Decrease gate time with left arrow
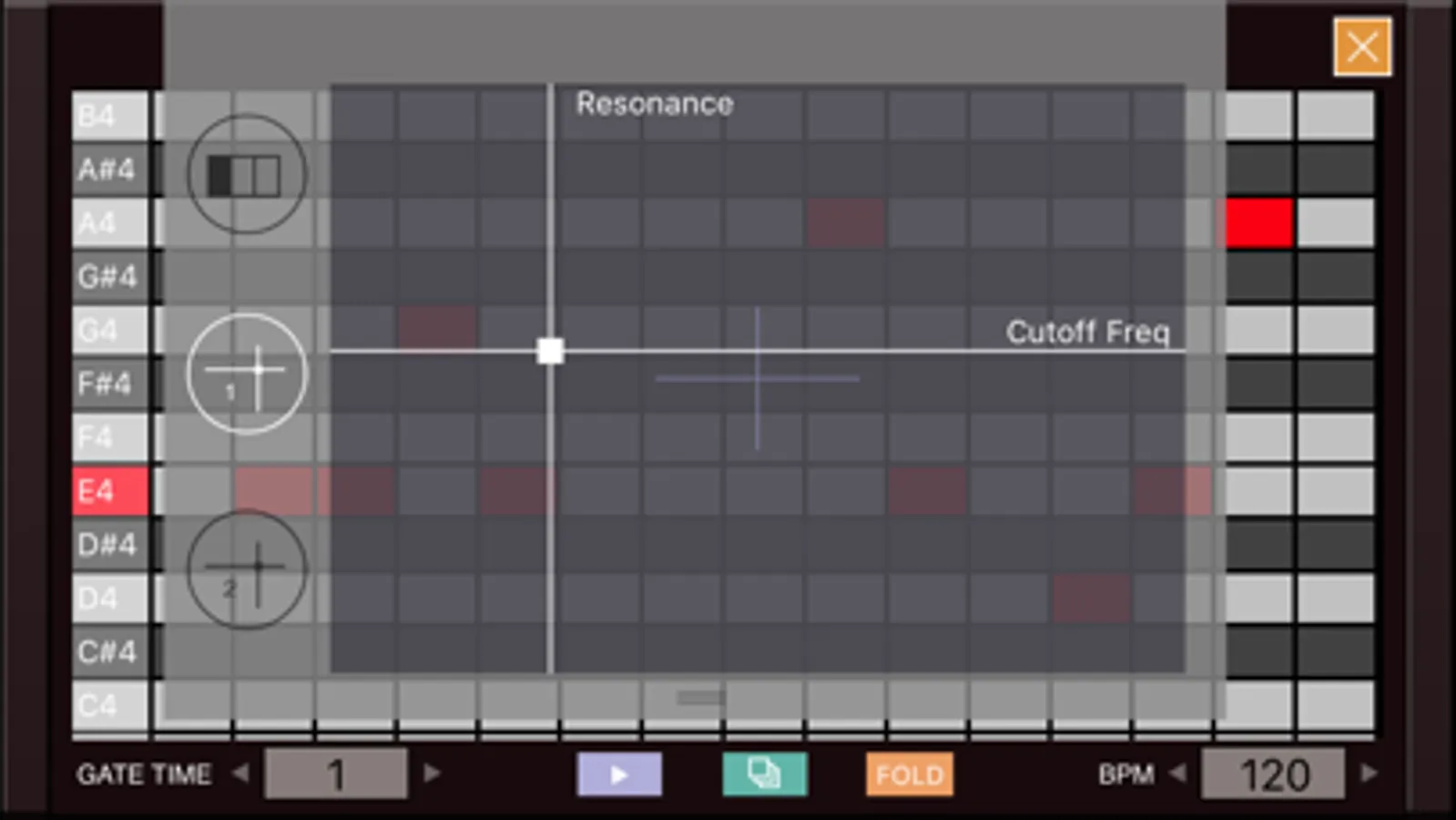 (240, 774)
